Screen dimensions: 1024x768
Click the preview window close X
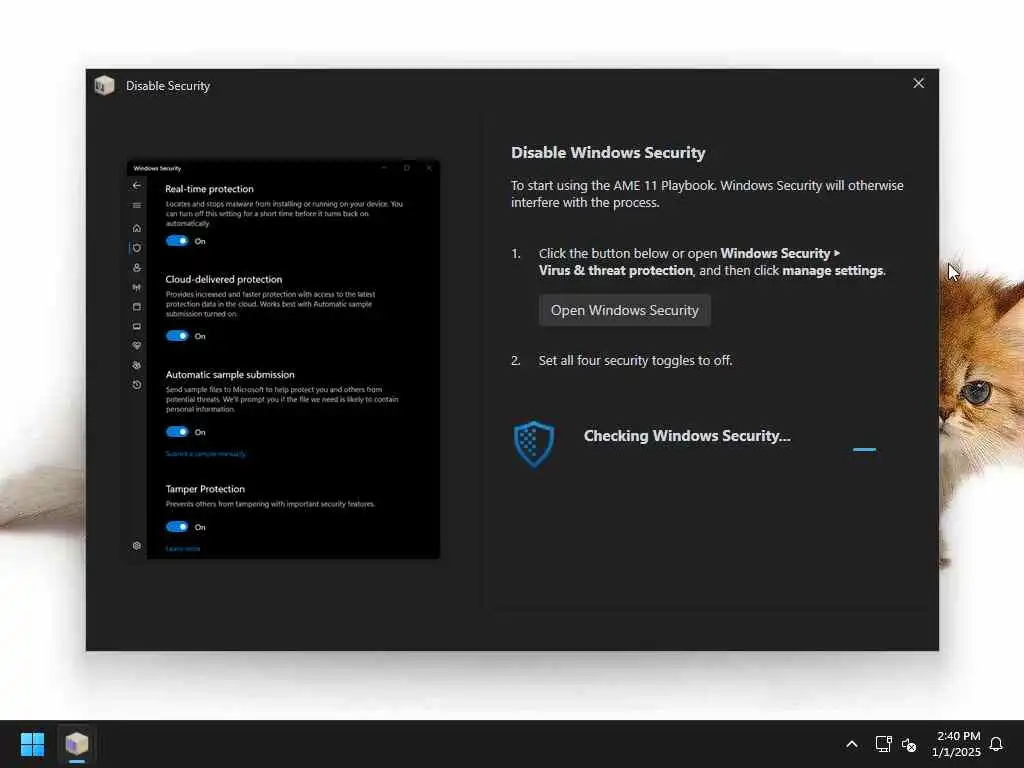tap(429, 168)
